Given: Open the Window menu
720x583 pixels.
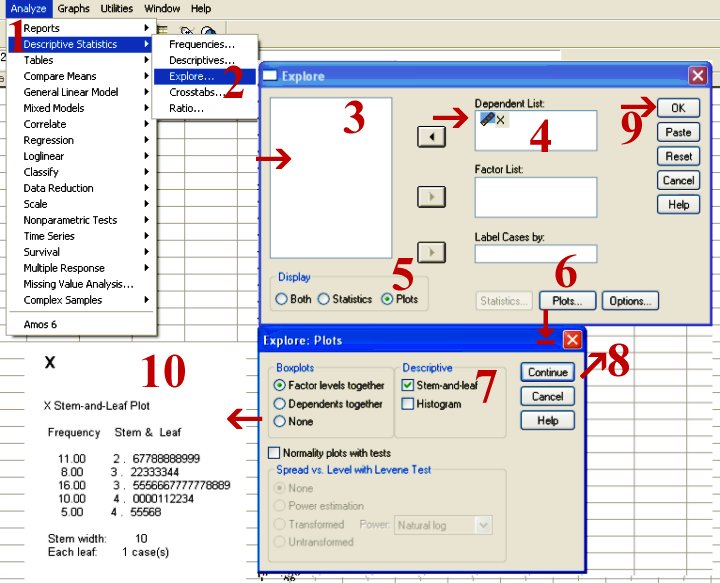Looking at the screenshot, I should coord(162,9).
